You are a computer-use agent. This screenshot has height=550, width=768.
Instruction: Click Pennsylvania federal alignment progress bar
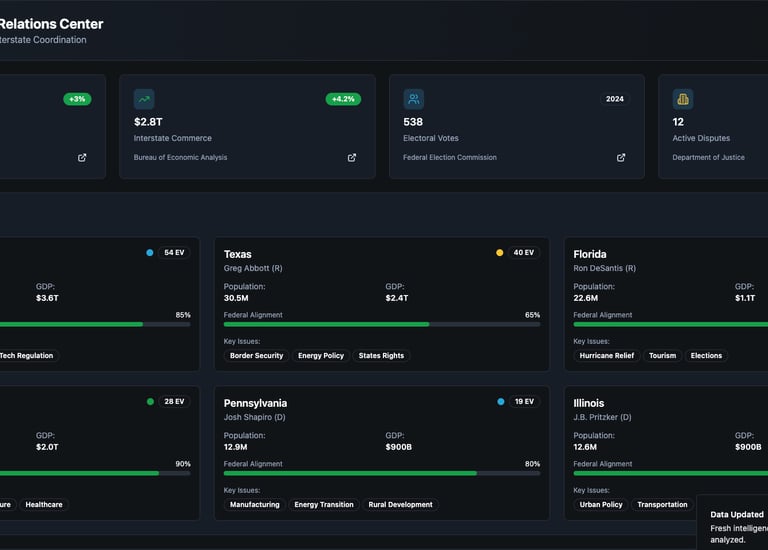382,473
